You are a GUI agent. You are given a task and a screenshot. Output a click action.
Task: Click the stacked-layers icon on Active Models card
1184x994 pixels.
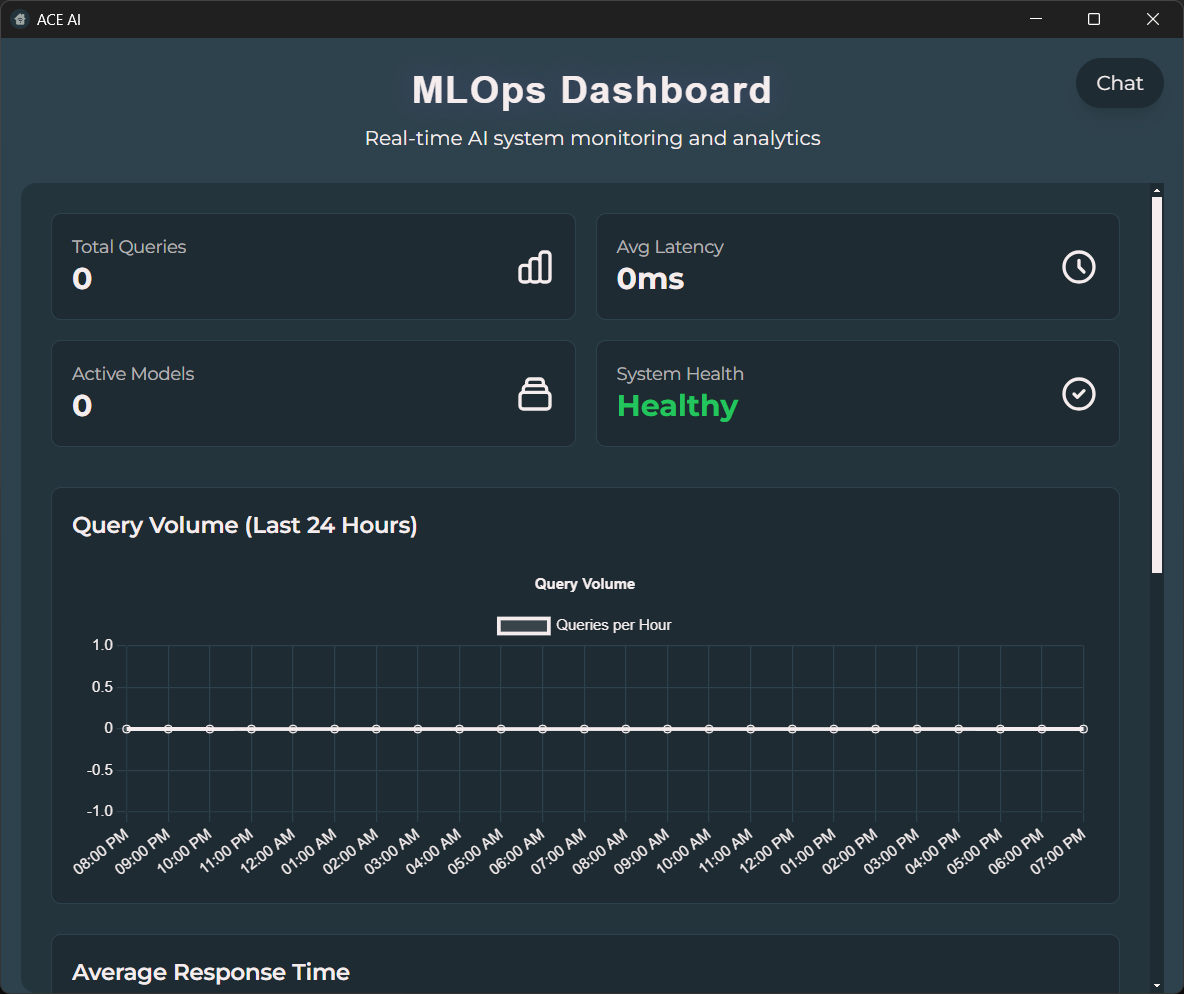coord(535,394)
